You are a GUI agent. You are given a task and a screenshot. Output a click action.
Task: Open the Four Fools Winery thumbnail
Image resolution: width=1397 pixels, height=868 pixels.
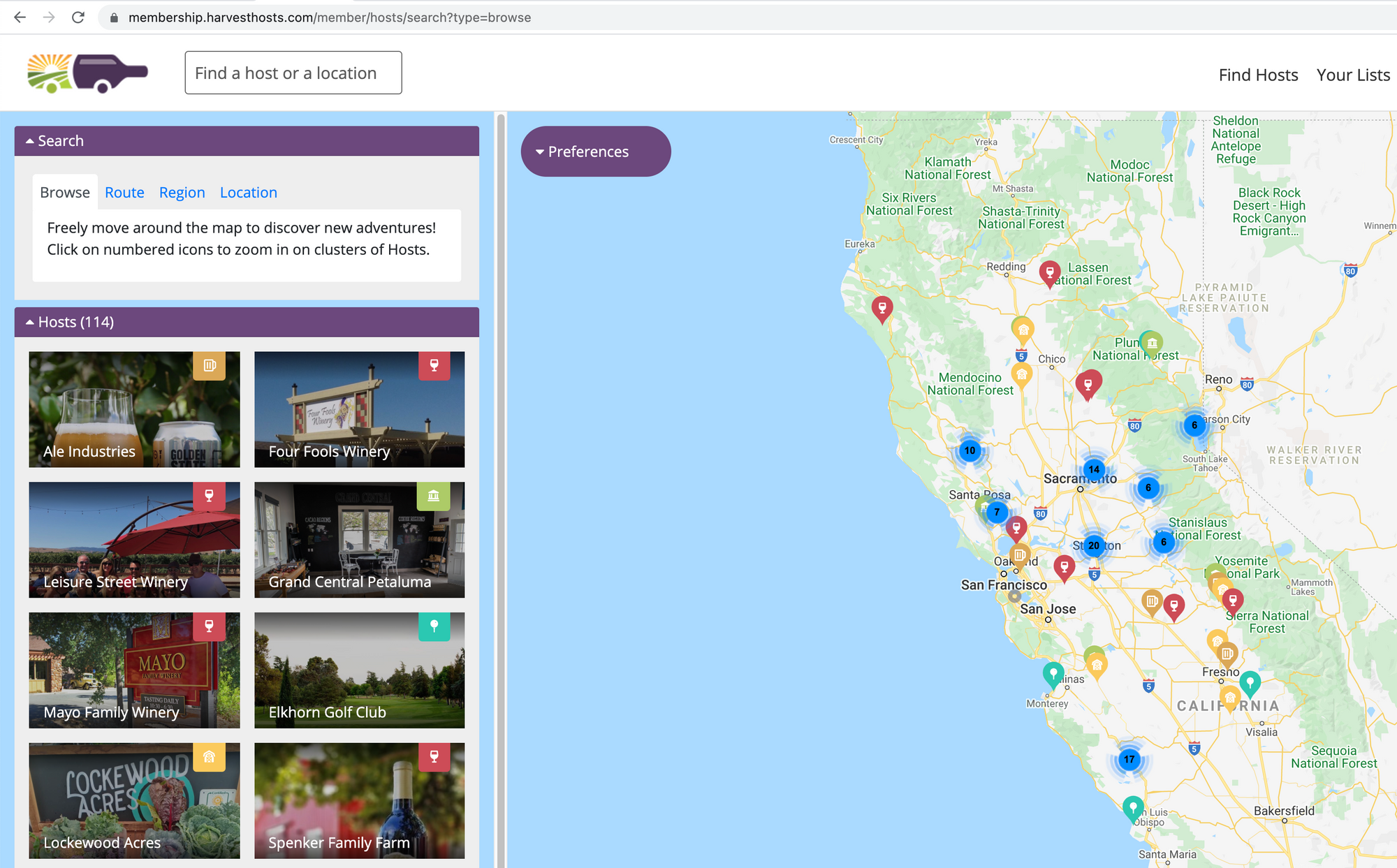(359, 409)
